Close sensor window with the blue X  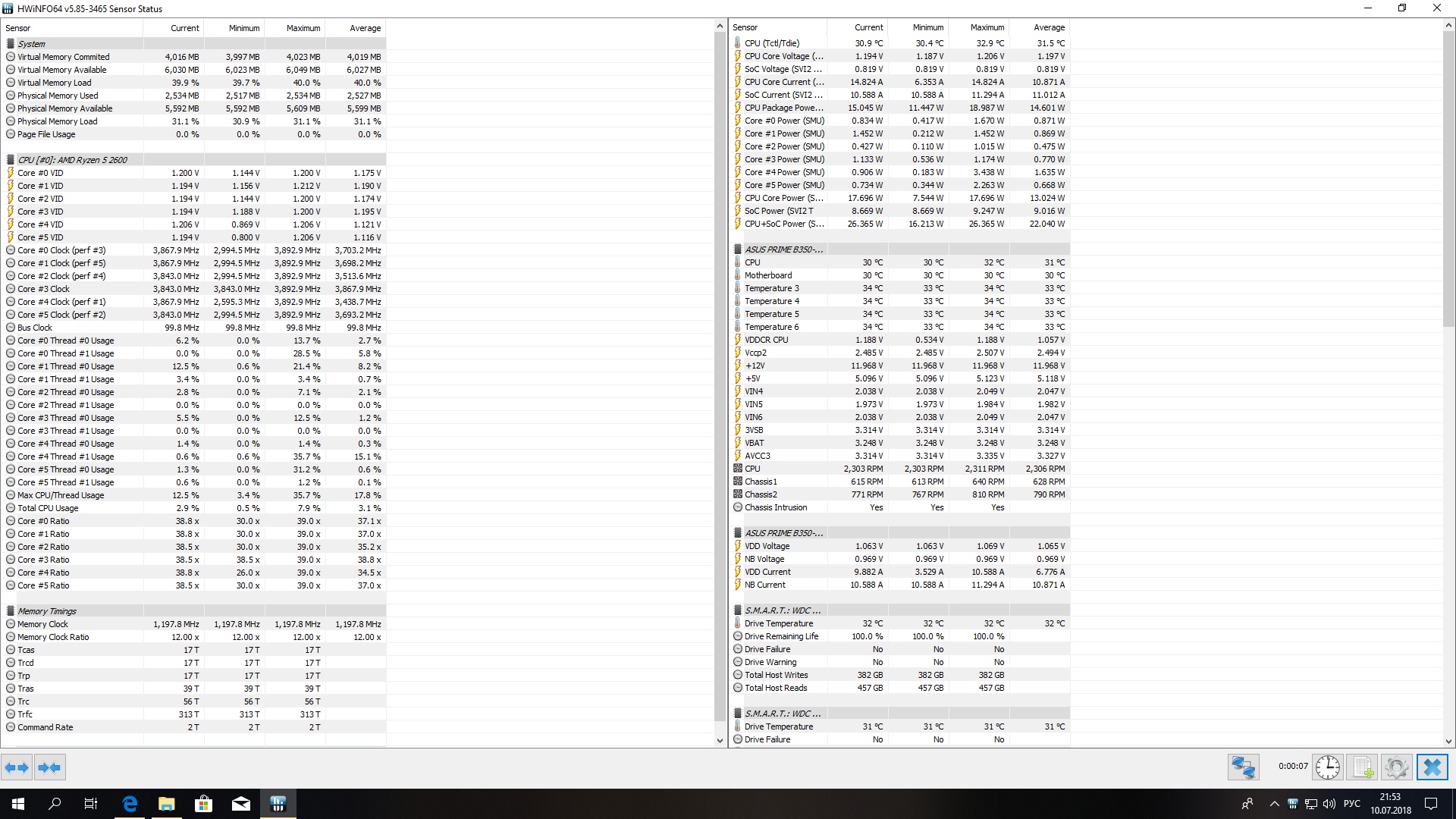pyautogui.click(x=1432, y=767)
